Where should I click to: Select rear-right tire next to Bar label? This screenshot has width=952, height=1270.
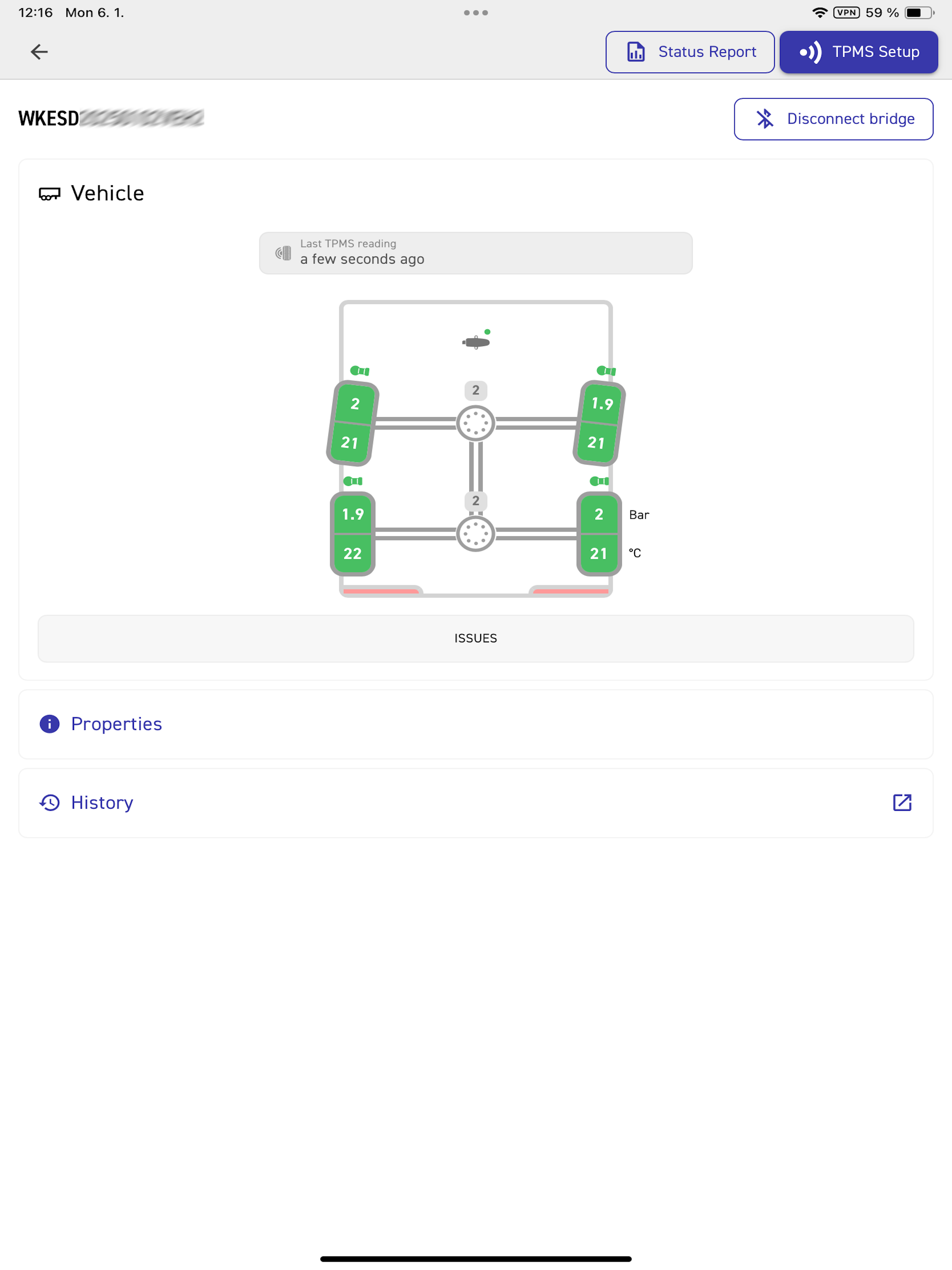coord(599,534)
